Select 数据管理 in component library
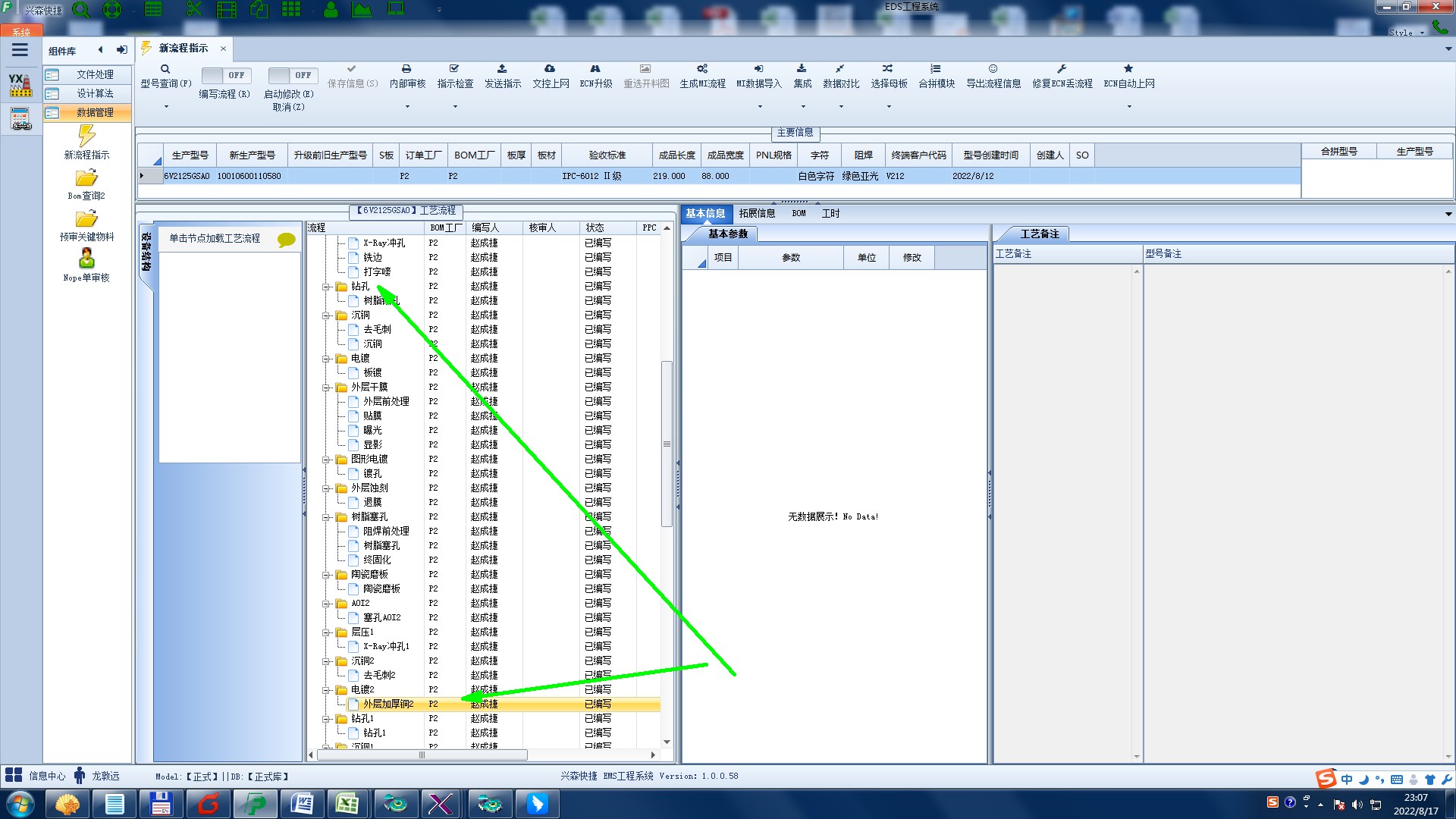1456x819 pixels. click(x=95, y=112)
